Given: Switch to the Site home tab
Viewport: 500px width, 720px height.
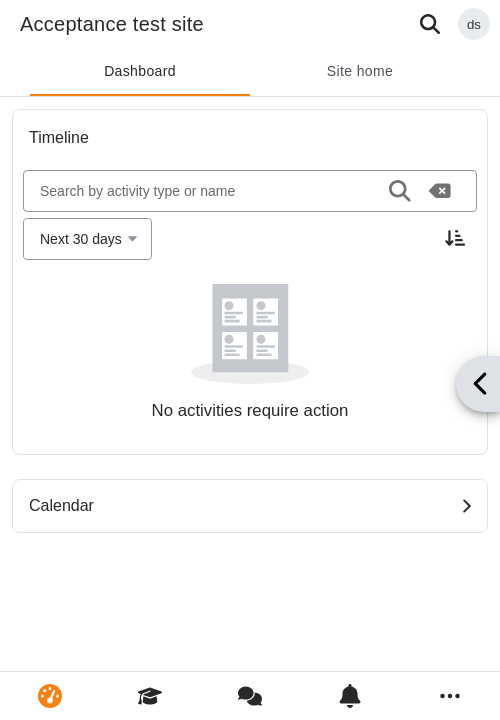Looking at the screenshot, I should pos(360,71).
